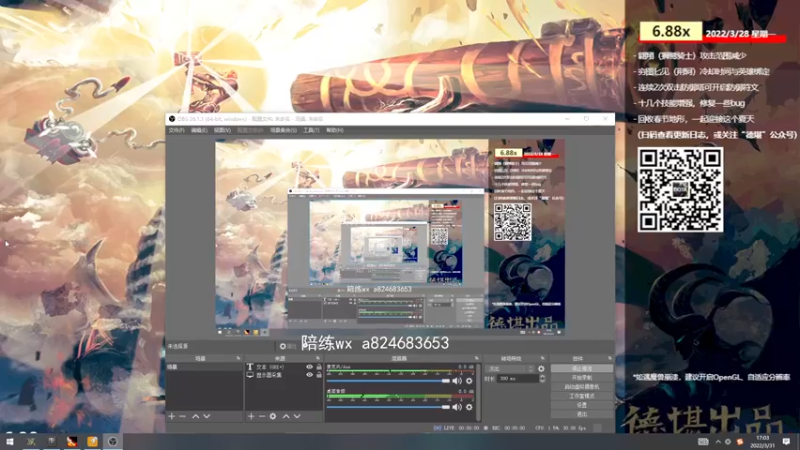Click the OBS logo in title bar
The image size is (800, 450).
tap(172, 119)
